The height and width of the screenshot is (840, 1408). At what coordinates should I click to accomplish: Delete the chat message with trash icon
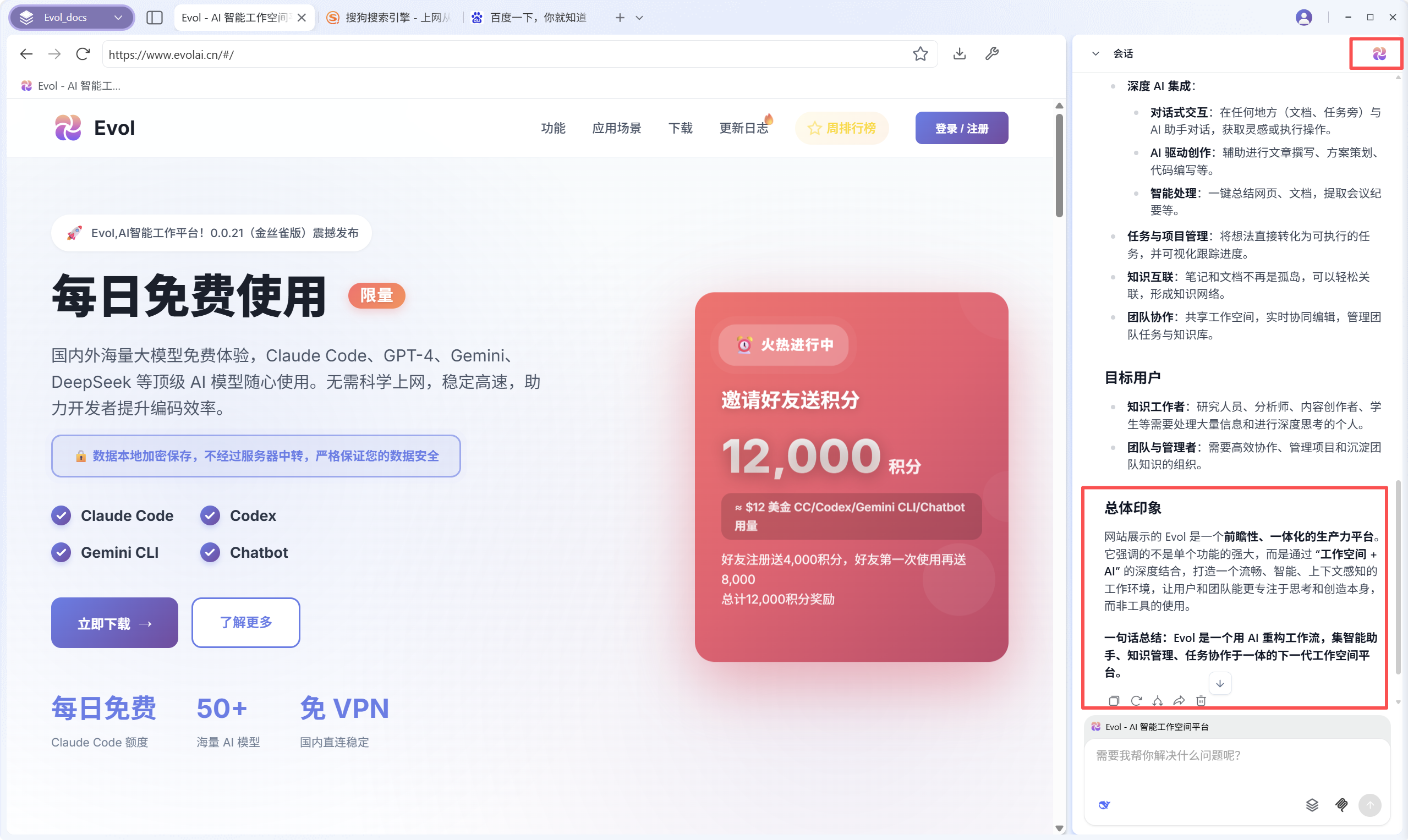(x=1201, y=701)
